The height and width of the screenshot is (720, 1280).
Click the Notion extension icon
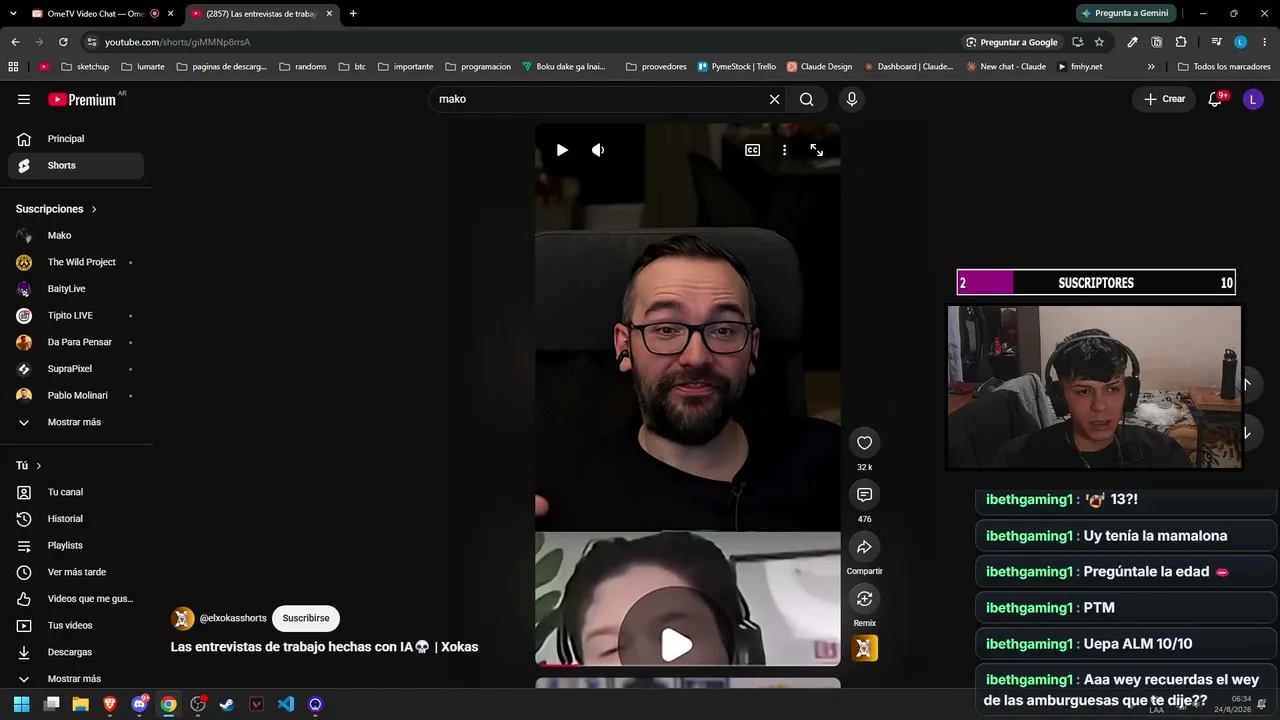click(x=1156, y=42)
